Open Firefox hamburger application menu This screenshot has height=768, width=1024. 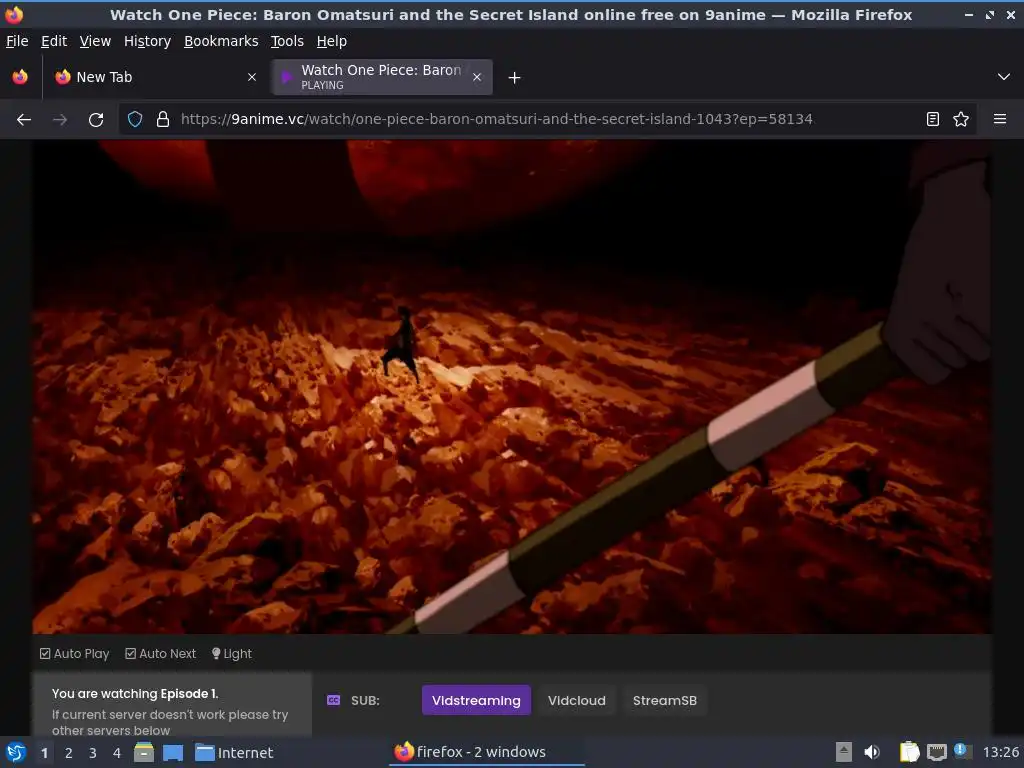pos(1000,120)
